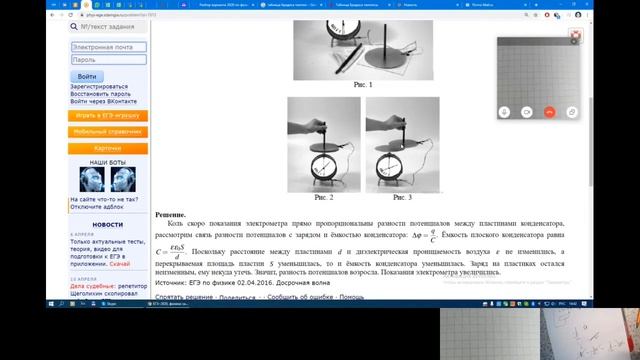This screenshot has width=640, height=360.
Task: Switch to the Таблица Брадиса browser tab with globe icon
Action: coord(292,5)
